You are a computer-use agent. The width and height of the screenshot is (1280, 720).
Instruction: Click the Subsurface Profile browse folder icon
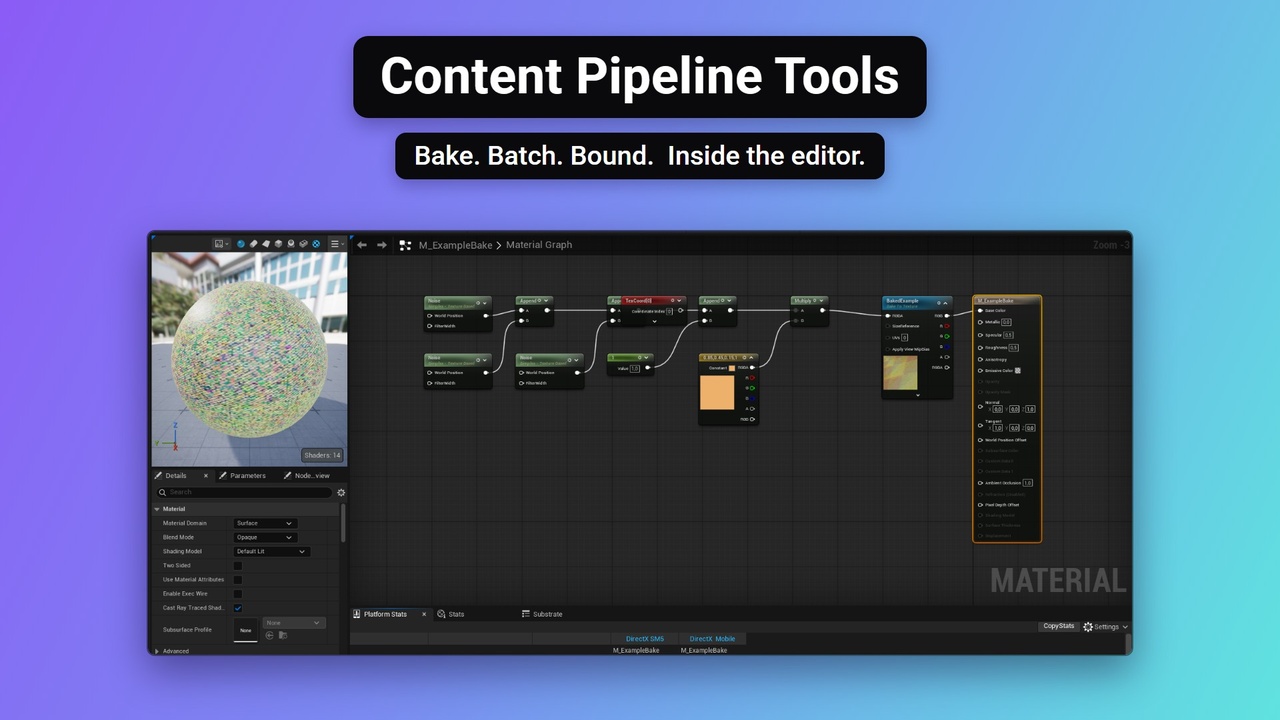pyautogui.click(x=283, y=635)
